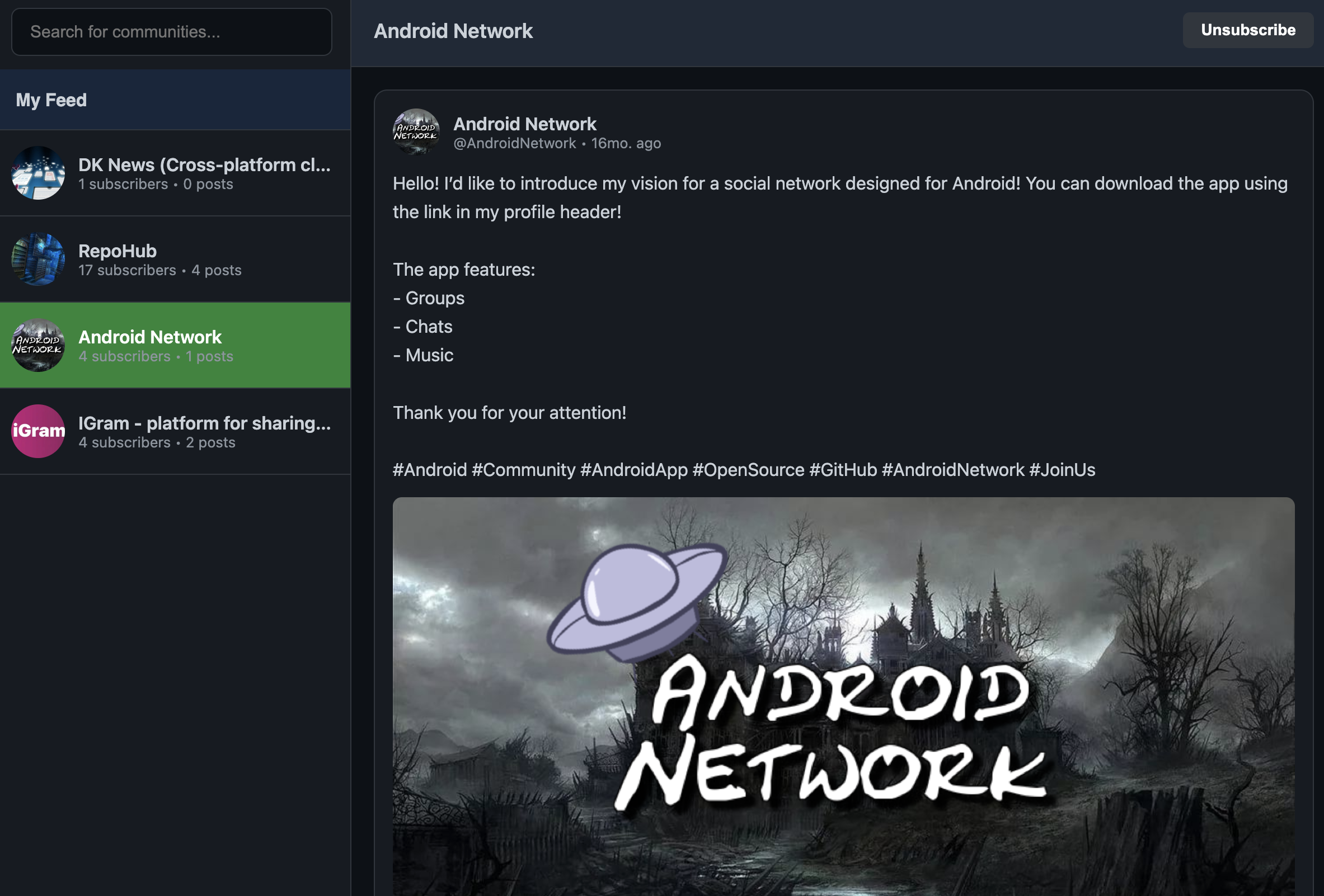Open the Android Network post image
The height and width of the screenshot is (896, 1324).
pos(843,696)
